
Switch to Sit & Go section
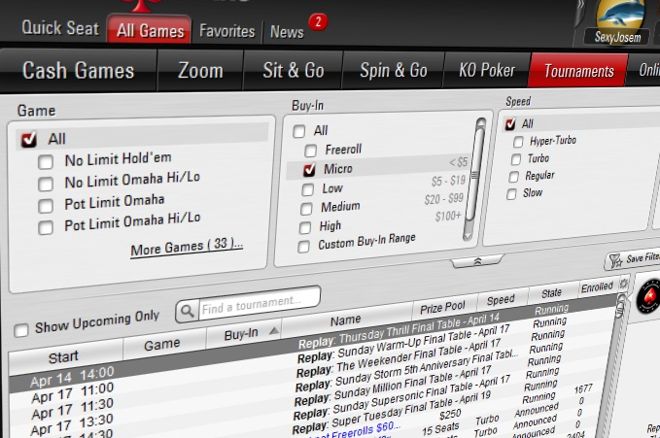(x=293, y=70)
